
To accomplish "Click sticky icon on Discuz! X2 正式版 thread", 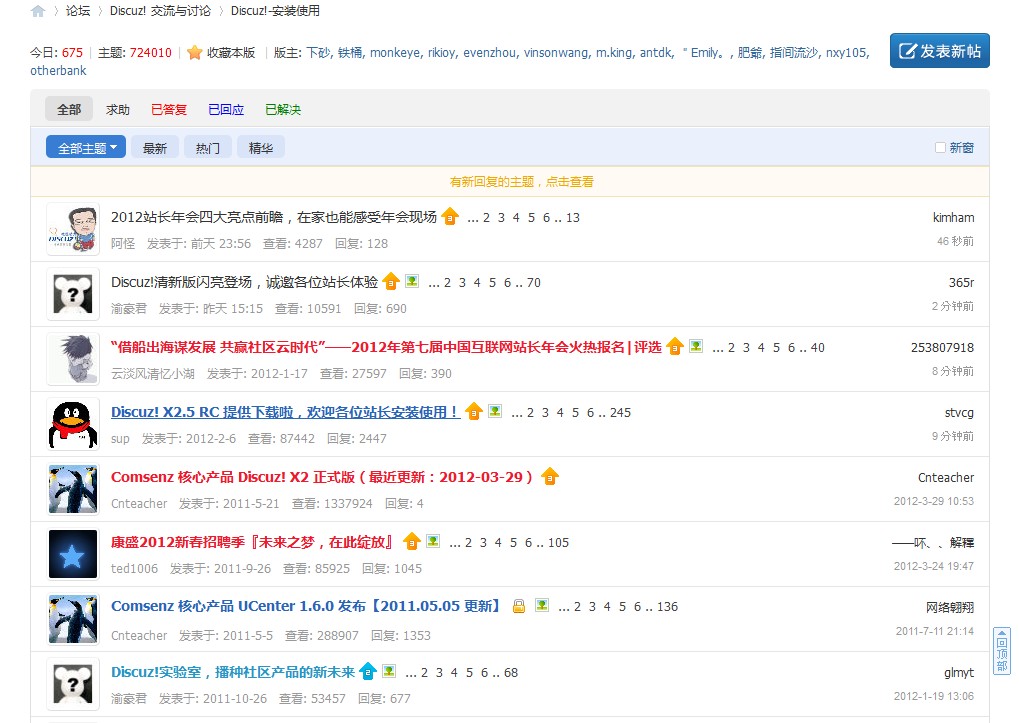I will click(550, 476).
